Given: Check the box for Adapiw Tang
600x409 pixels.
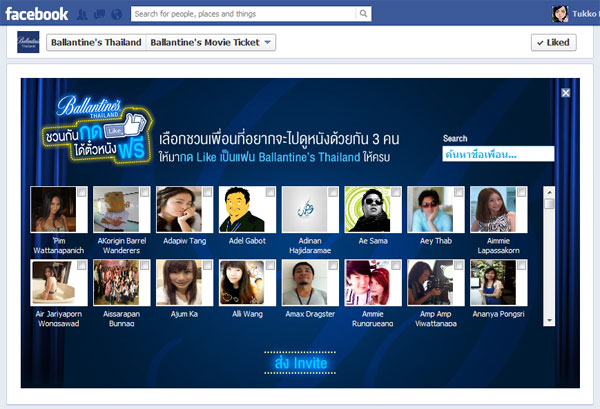Looking at the screenshot, I should (207, 192).
